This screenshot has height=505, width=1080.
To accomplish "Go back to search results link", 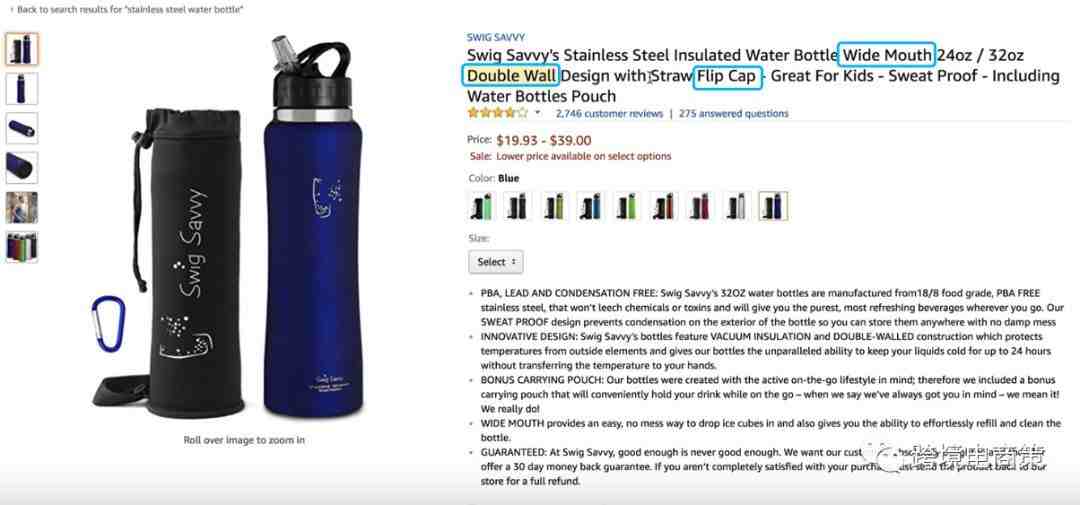I will (x=126, y=9).
